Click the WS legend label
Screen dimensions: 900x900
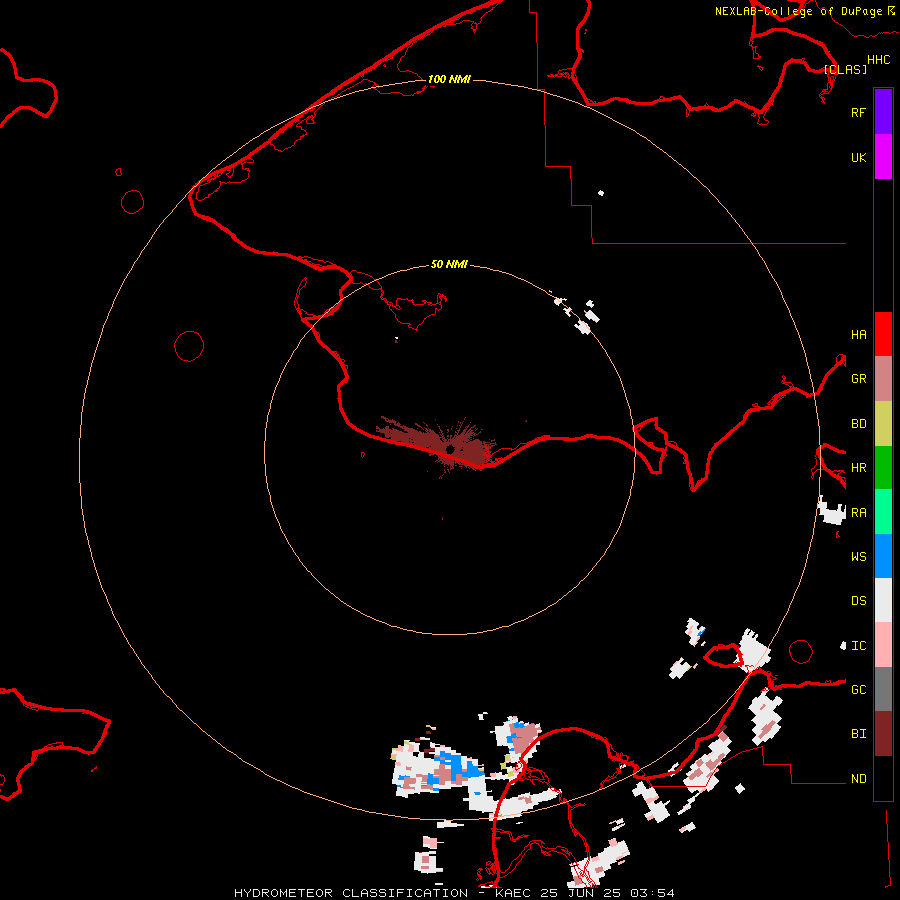pos(858,556)
